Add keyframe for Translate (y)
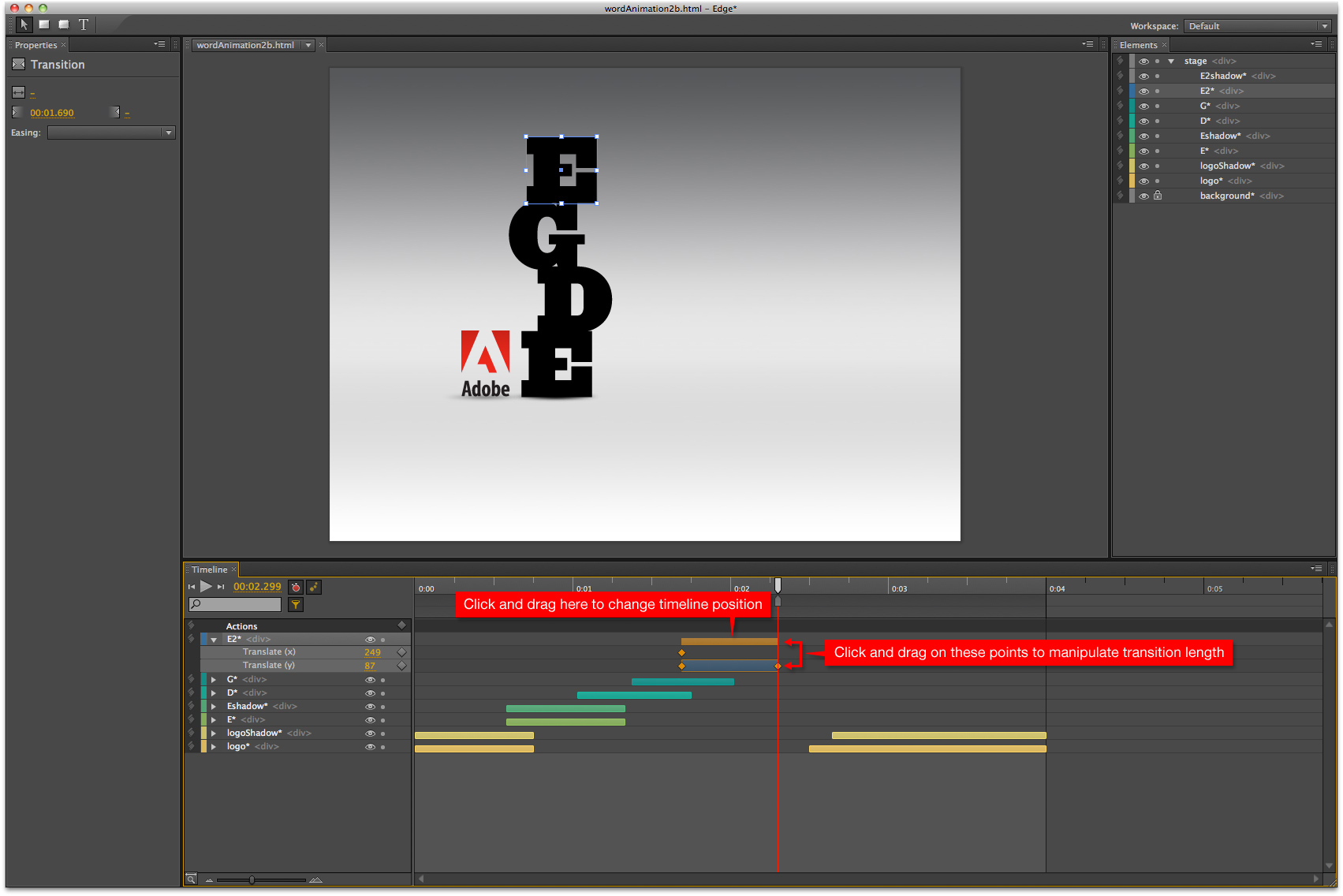Viewport: 1343px width, 896px height. [x=401, y=666]
